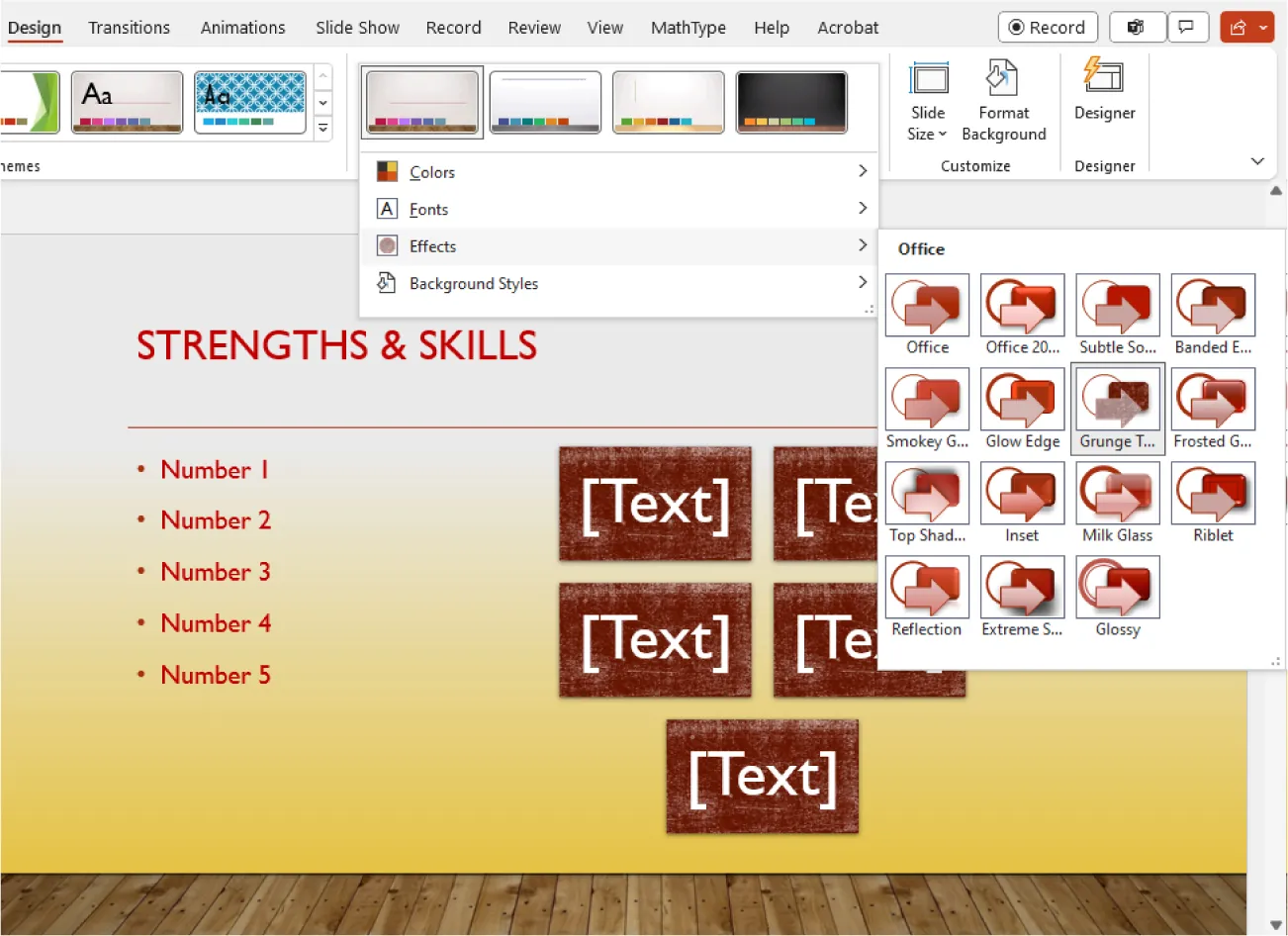The height and width of the screenshot is (936, 1288).
Task: Switch to the Transitions tab
Action: tap(129, 27)
